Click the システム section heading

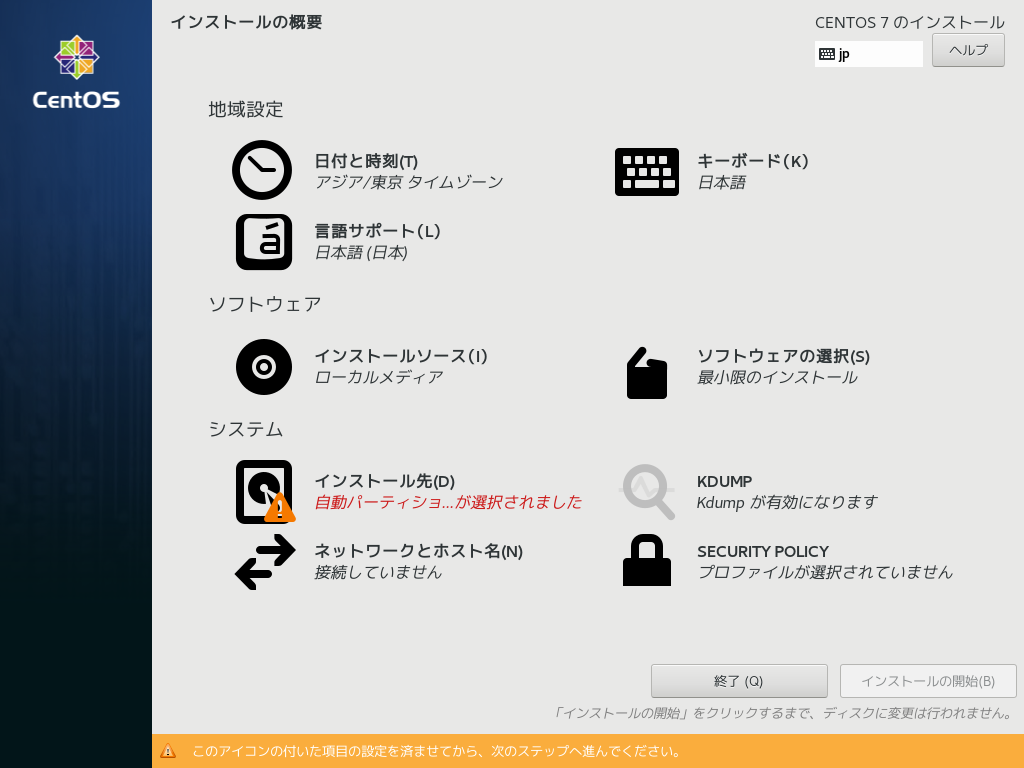246,429
